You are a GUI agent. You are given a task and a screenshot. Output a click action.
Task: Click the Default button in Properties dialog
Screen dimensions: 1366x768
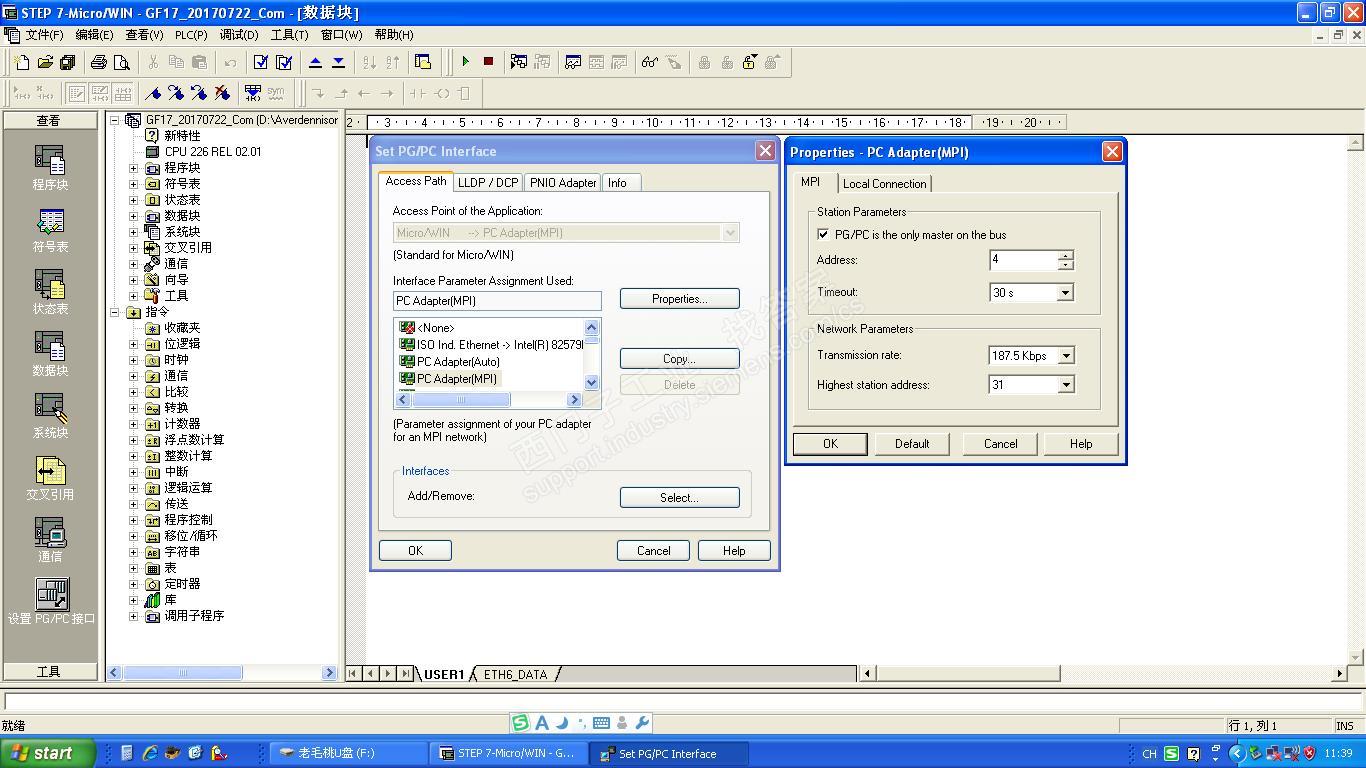coord(911,444)
